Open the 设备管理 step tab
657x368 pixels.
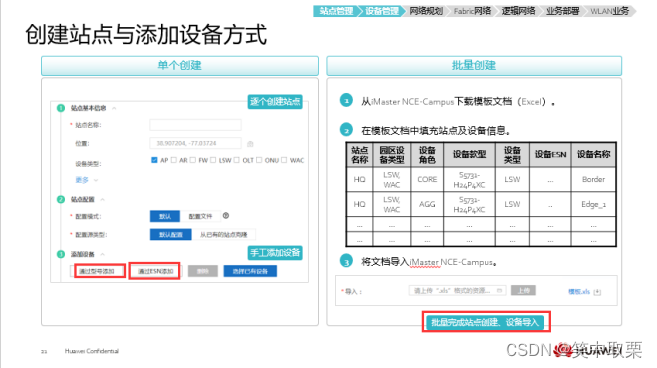(x=381, y=11)
